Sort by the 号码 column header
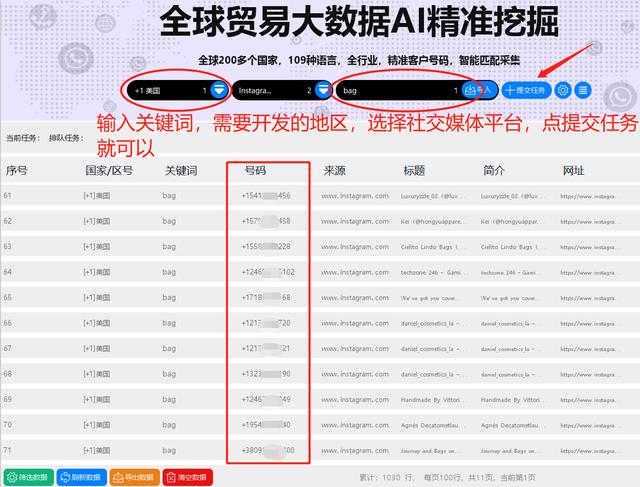This screenshot has width=640, height=487. pos(255,171)
